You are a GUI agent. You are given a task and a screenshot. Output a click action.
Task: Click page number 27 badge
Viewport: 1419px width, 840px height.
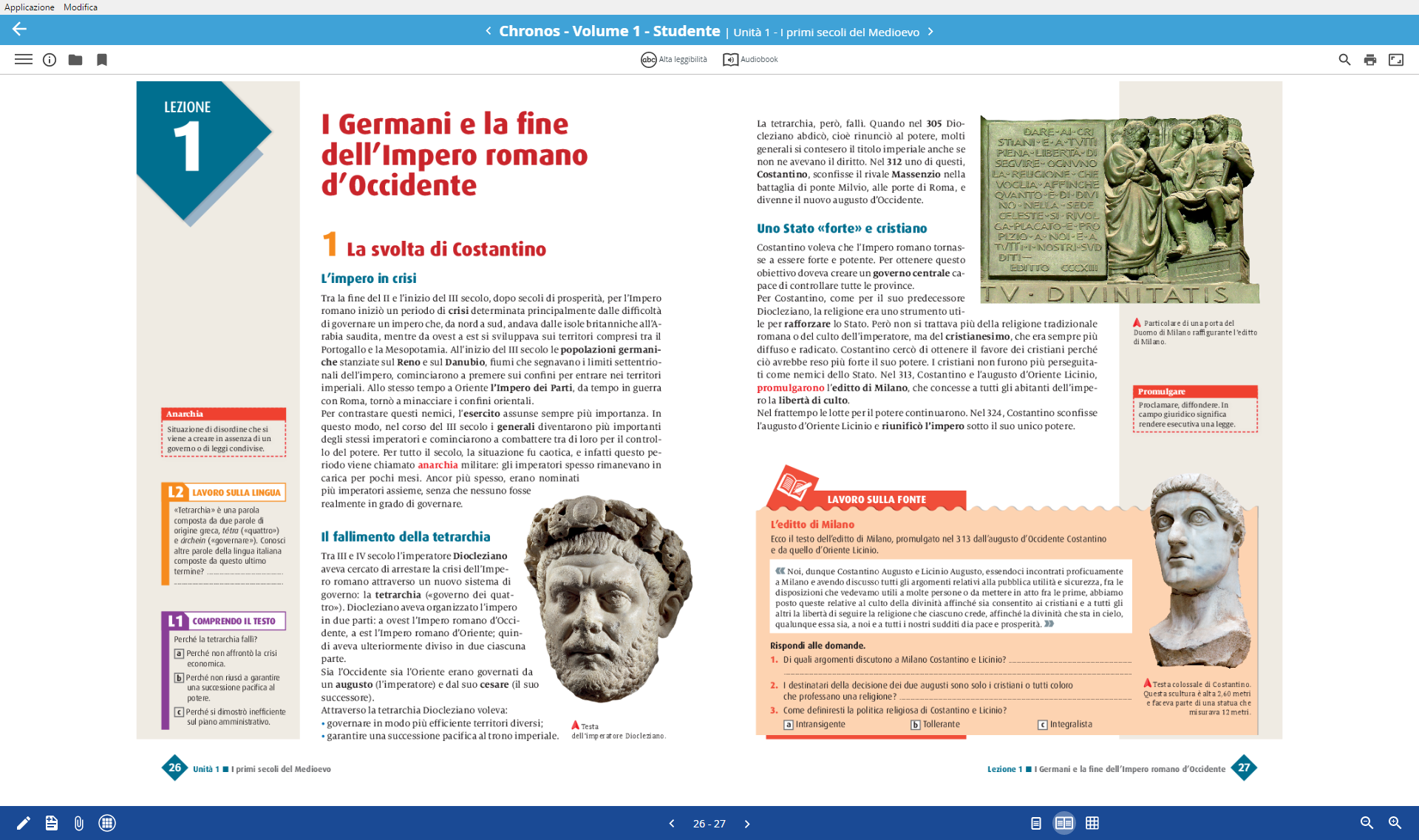[1244, 768]
